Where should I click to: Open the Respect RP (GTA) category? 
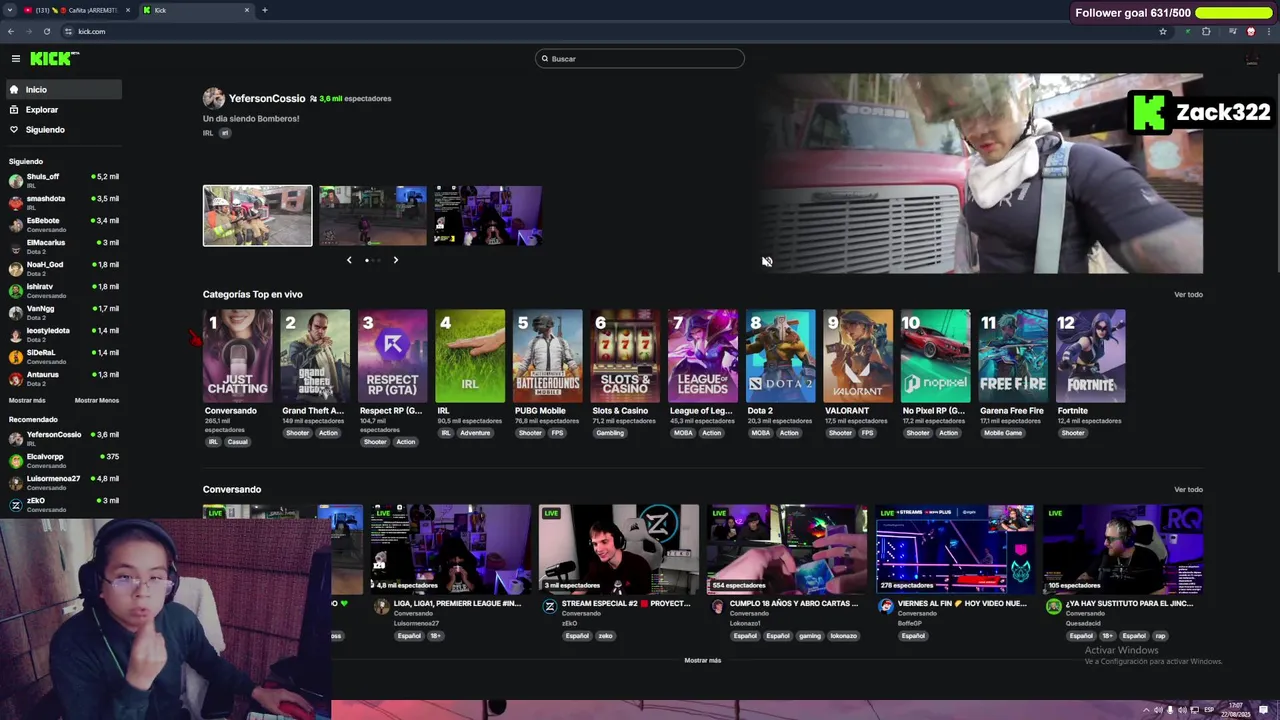pos(393,356)
